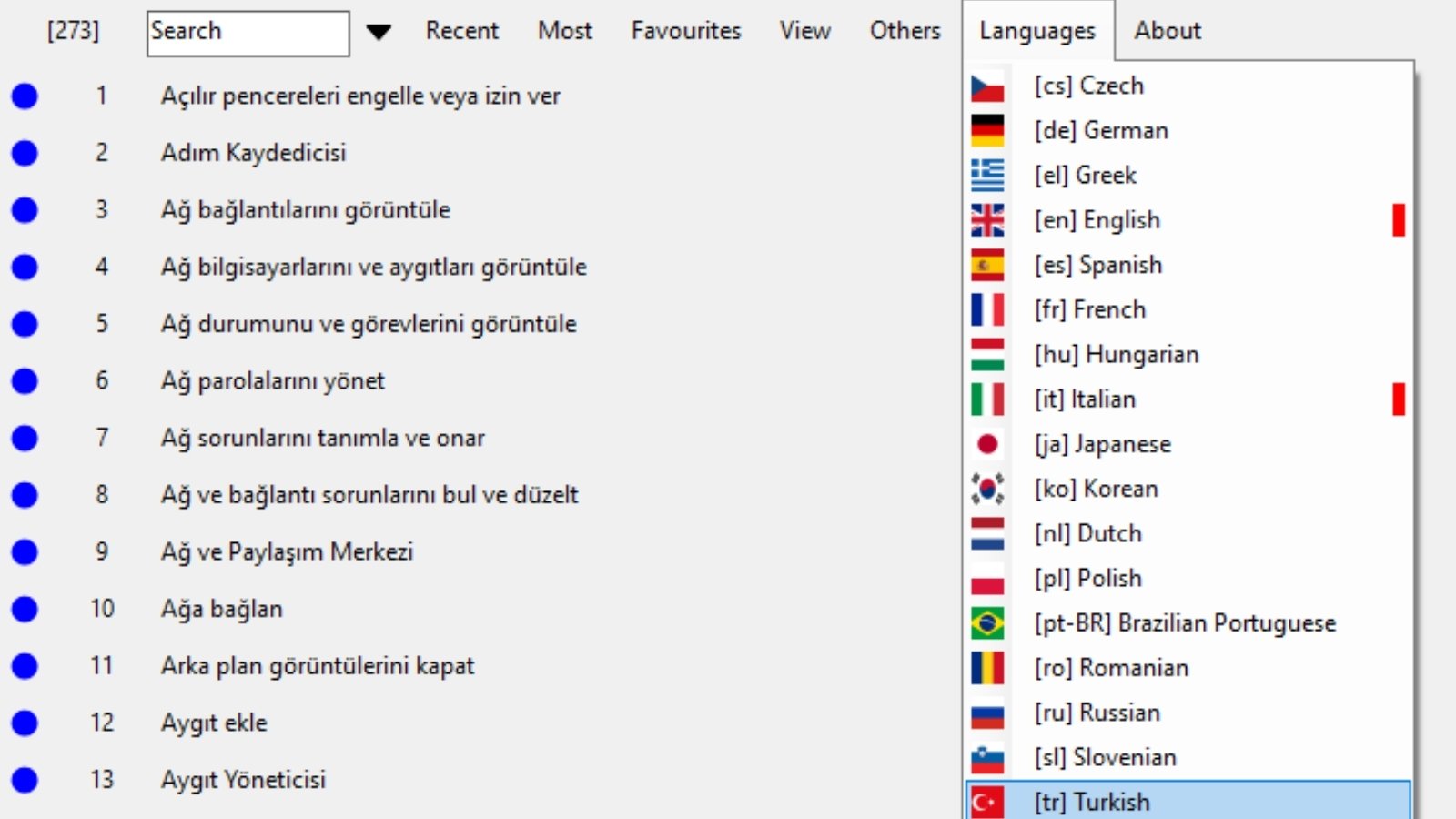Image resolution: width=1456 pixels, height=819 pixels.
Task: Open 'Ağ ve Paylaşım Merkezi' entry
Action: (x=287, y=551)
